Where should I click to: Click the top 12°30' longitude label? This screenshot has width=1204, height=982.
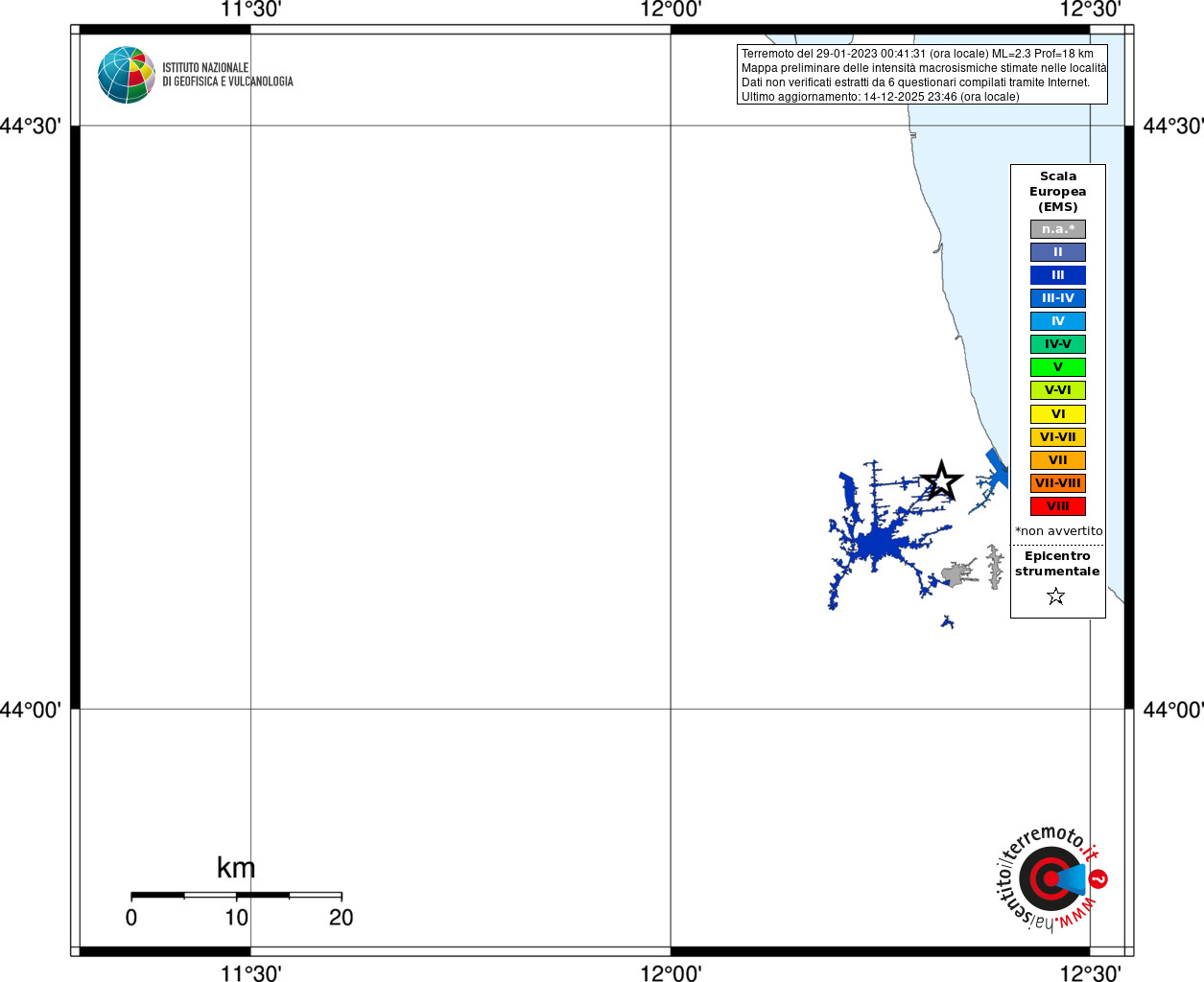(x=1090, y=10)
